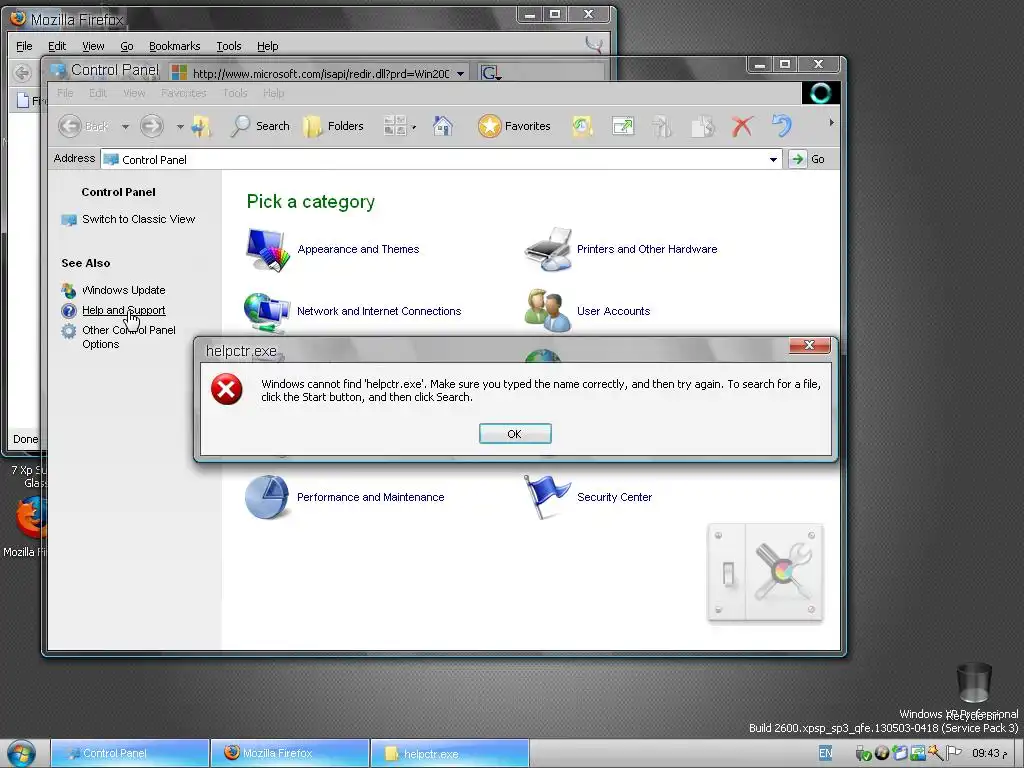Viewport: 1024px width, 768px height.
Task: Click the taskbar clock
Action: (x=989, y=753)
